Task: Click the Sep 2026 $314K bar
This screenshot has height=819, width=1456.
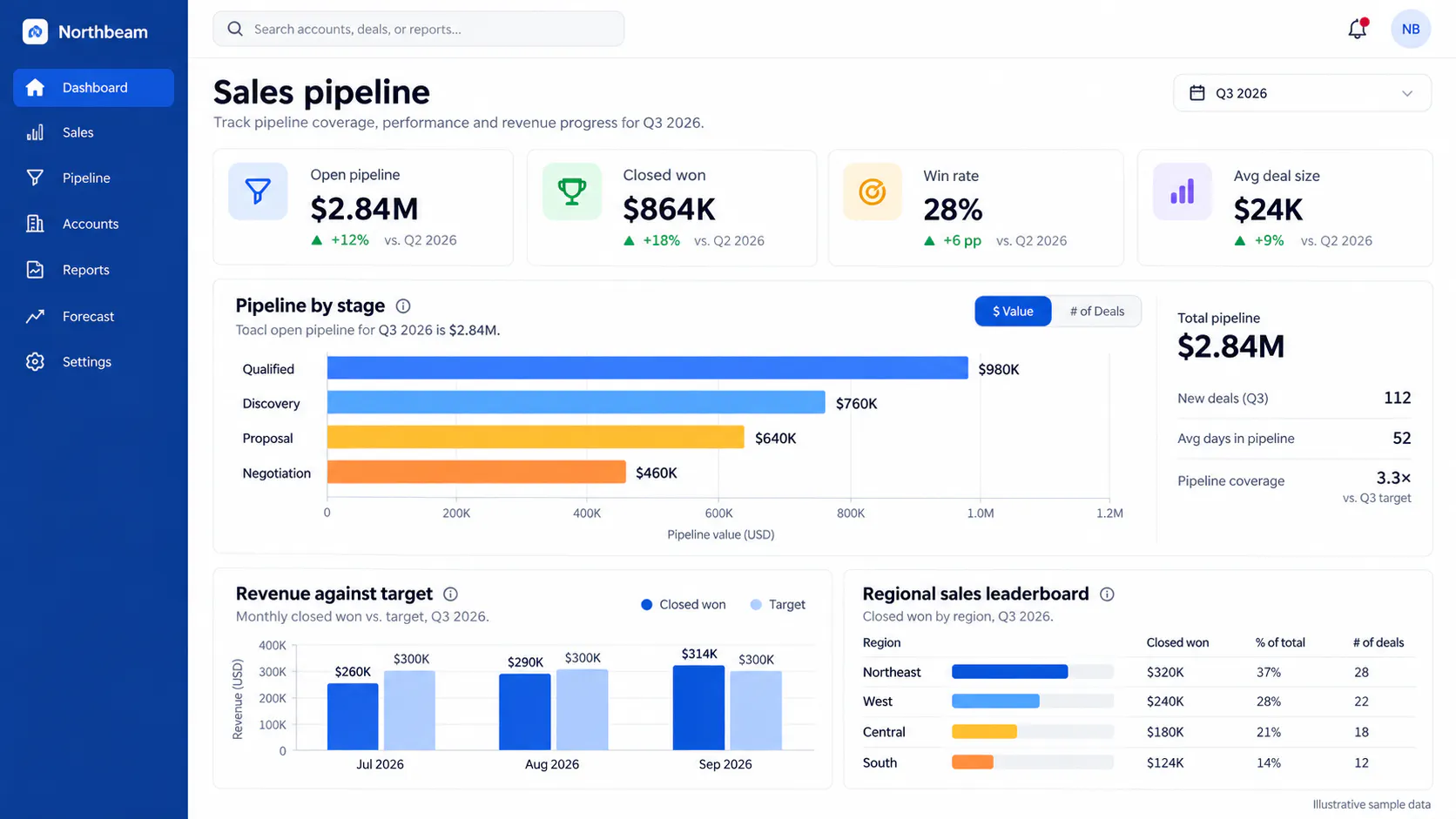Action: tap(698, 708)
